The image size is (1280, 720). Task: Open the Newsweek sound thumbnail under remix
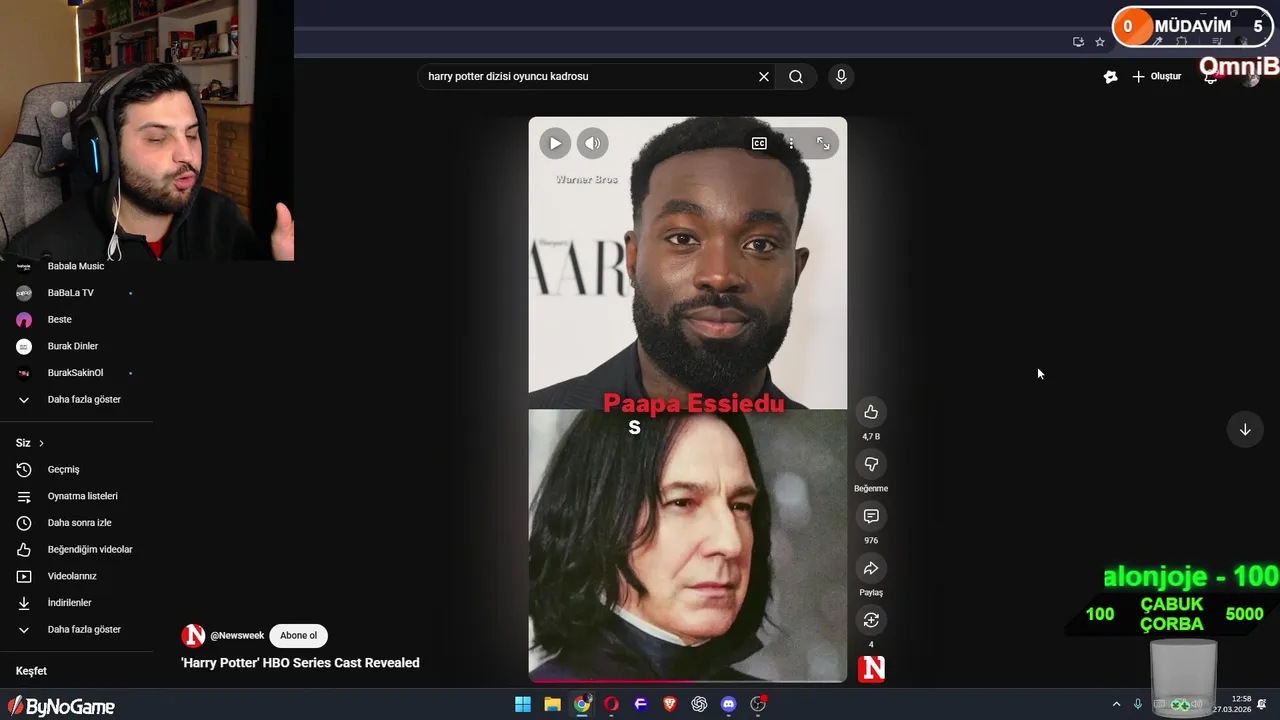871,668
